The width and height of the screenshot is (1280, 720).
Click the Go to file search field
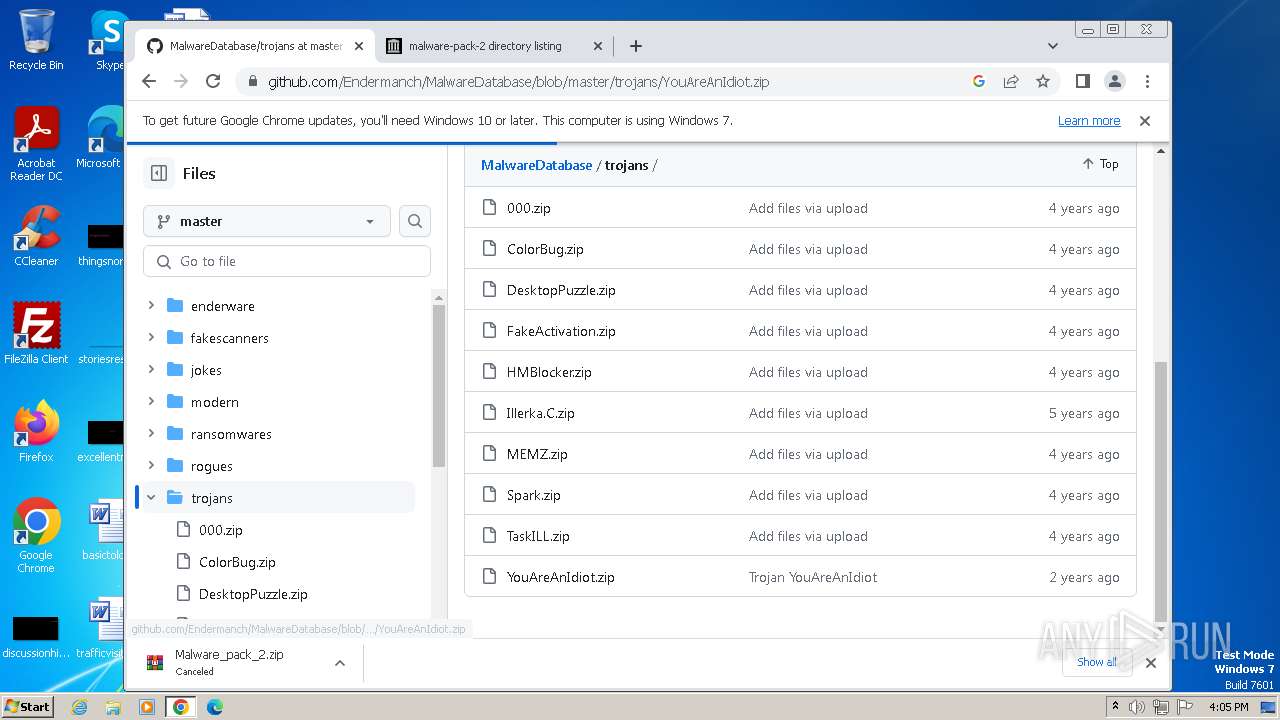pyautogui.click(x=287, y=261)
